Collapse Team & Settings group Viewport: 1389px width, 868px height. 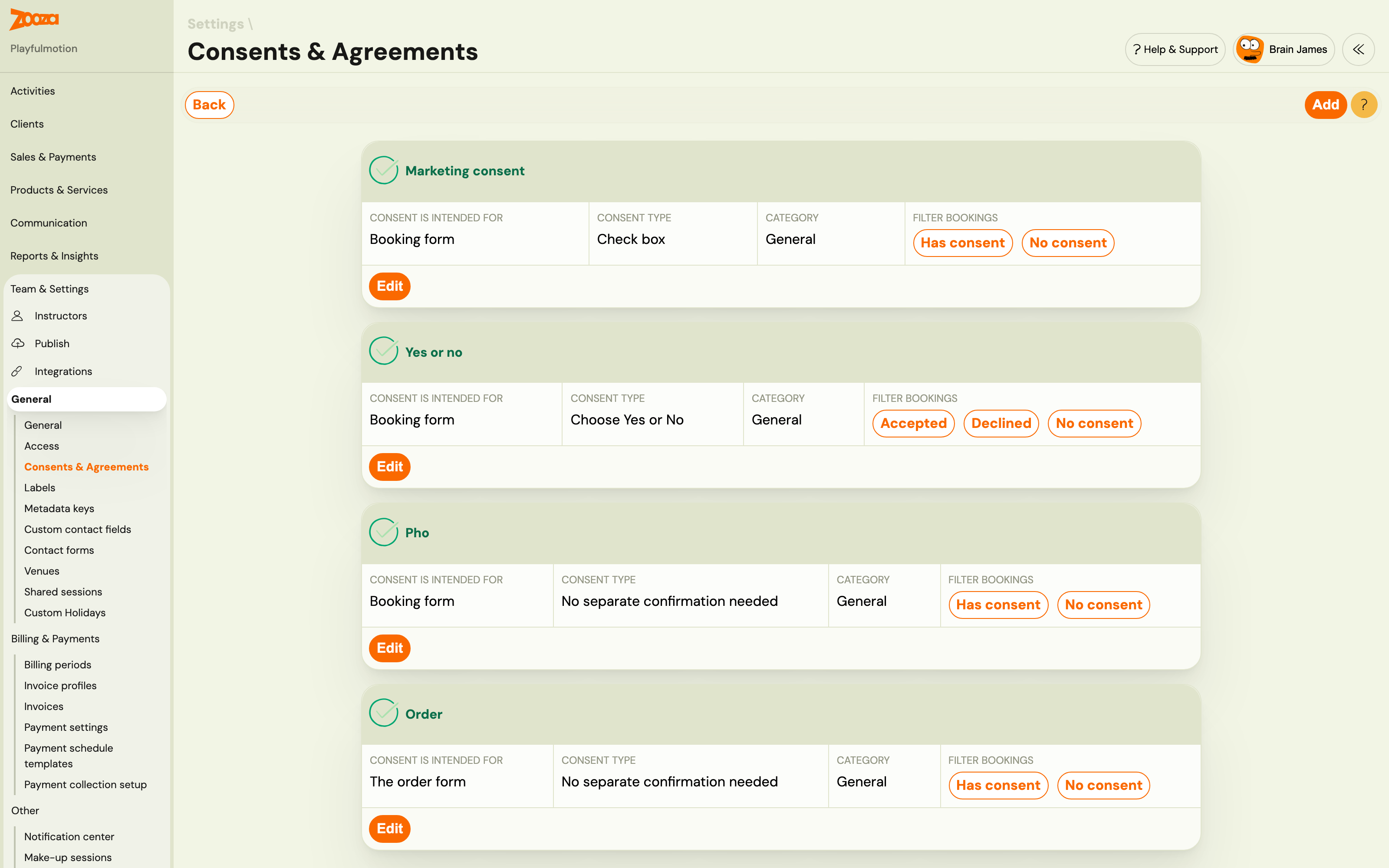tap(49, 289)
